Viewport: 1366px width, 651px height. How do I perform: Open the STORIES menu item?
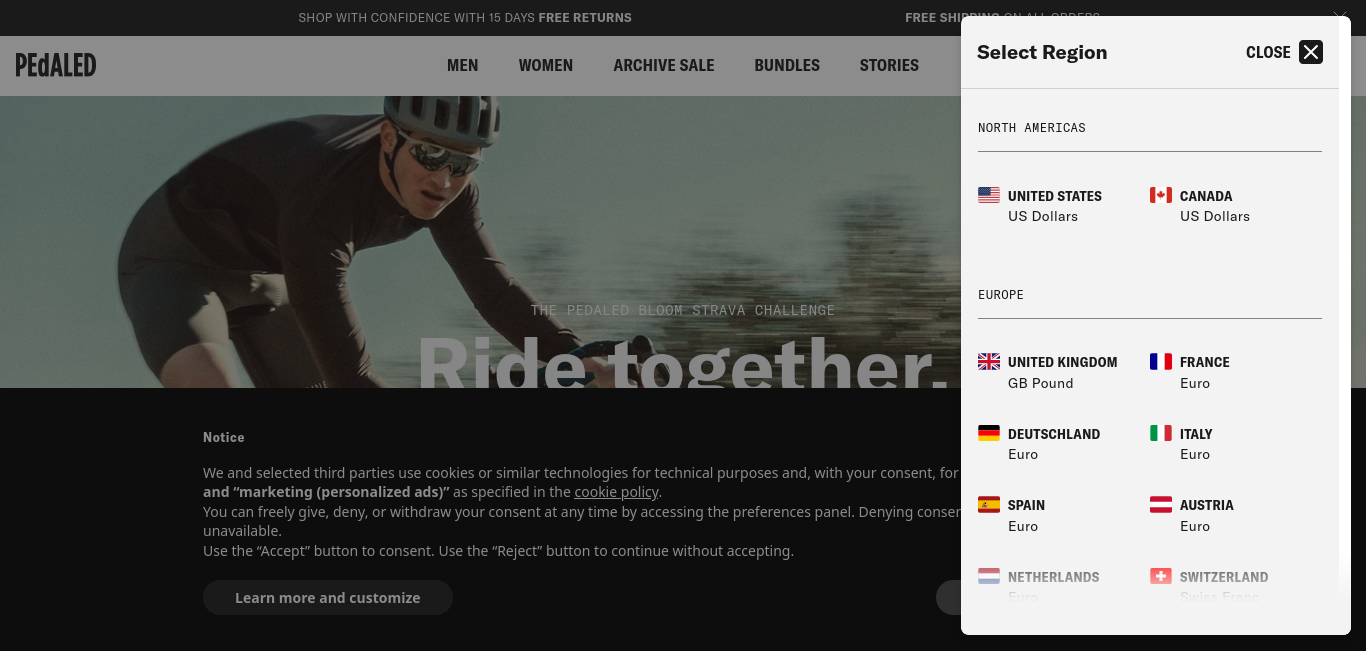tap(888, 65)
